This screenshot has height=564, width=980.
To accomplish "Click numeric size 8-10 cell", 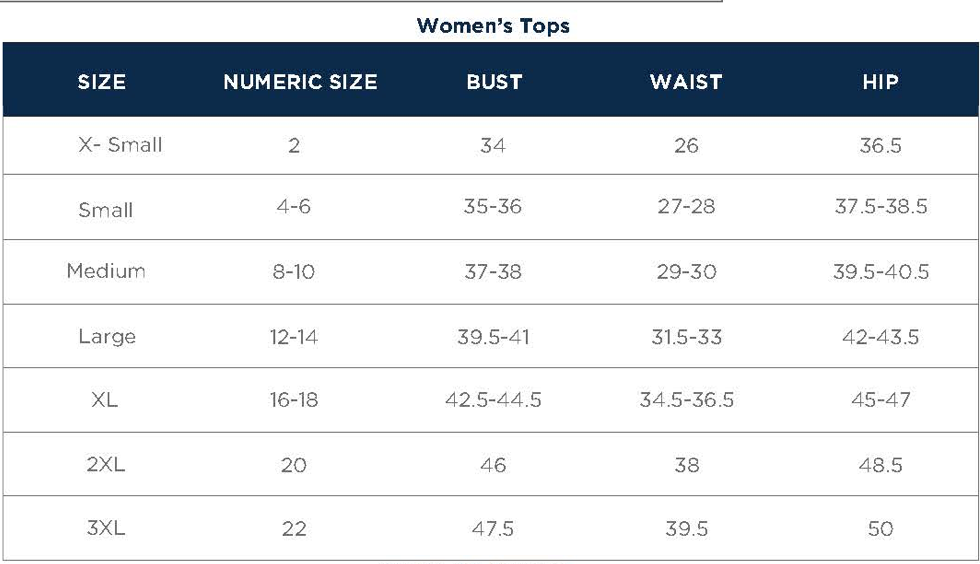I will [x=293, y=271].
